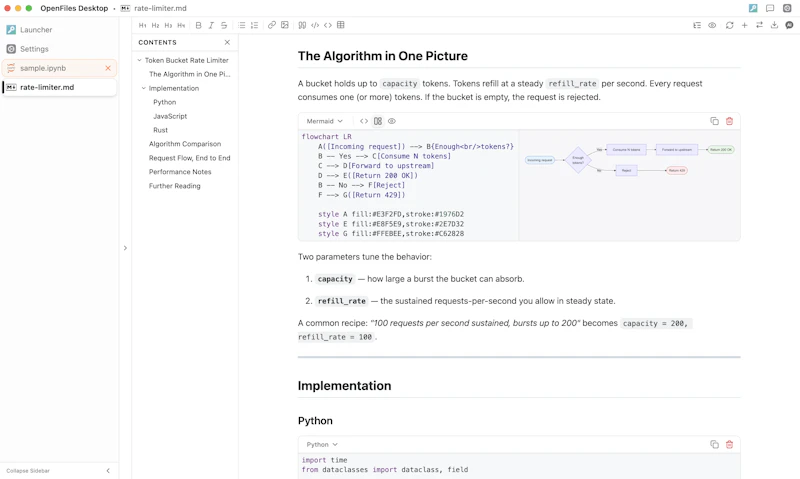Close the sample.ipynb file

click(x=108, y=68)
